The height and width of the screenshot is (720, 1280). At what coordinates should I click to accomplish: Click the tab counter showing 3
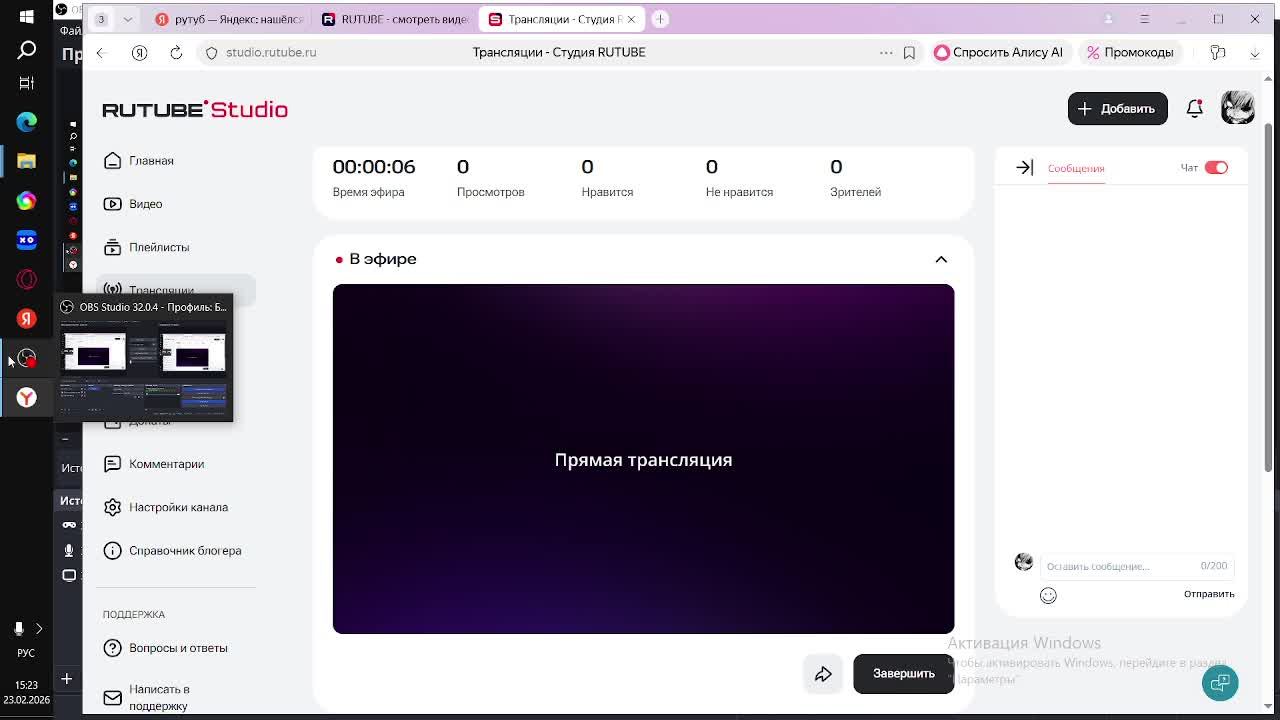(101, 19)
